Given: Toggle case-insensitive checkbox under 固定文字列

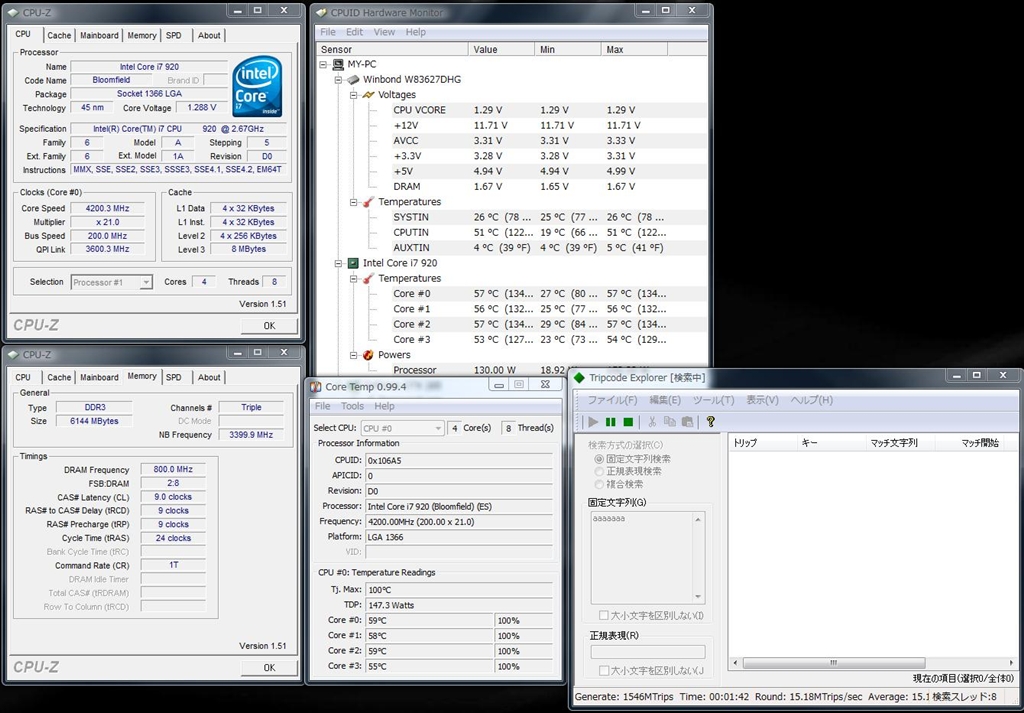Looking at the screenshot, I should 603,616.
